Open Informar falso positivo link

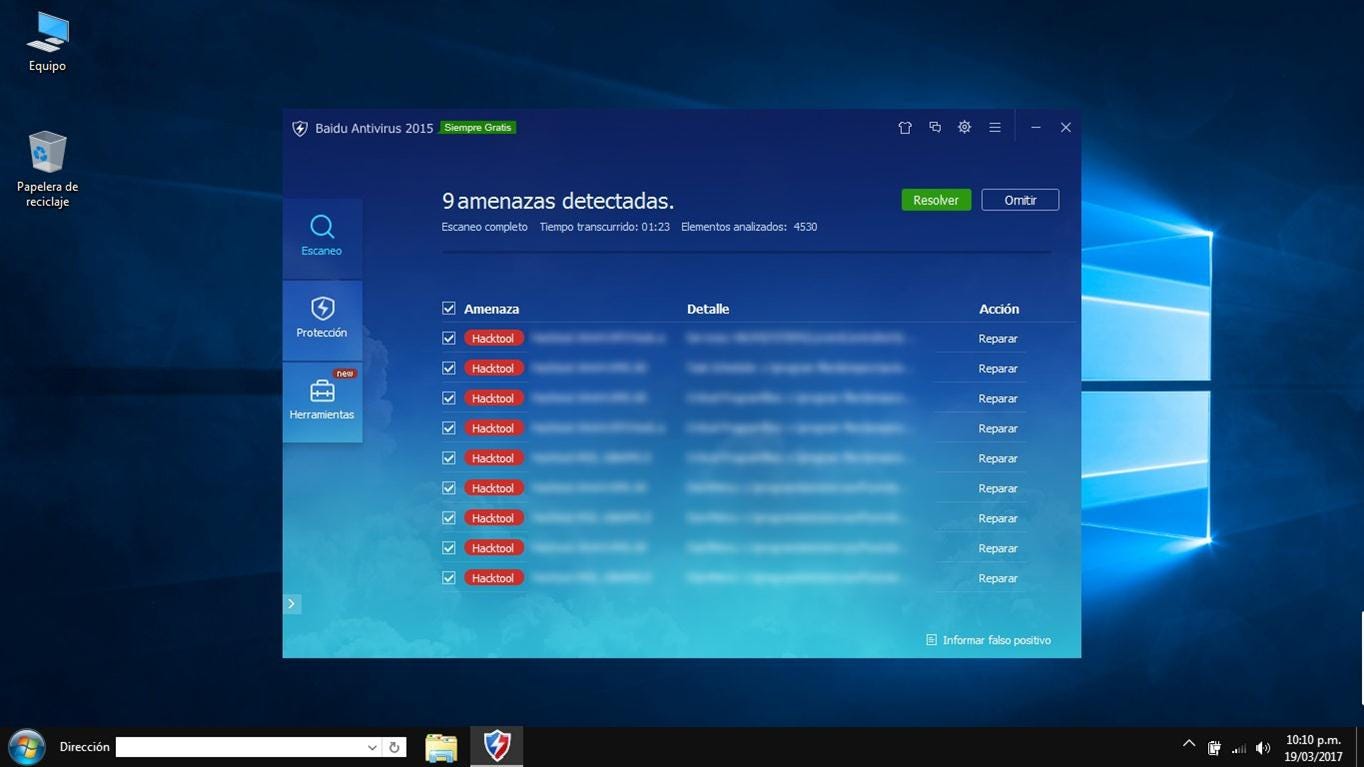pos(988,640)
